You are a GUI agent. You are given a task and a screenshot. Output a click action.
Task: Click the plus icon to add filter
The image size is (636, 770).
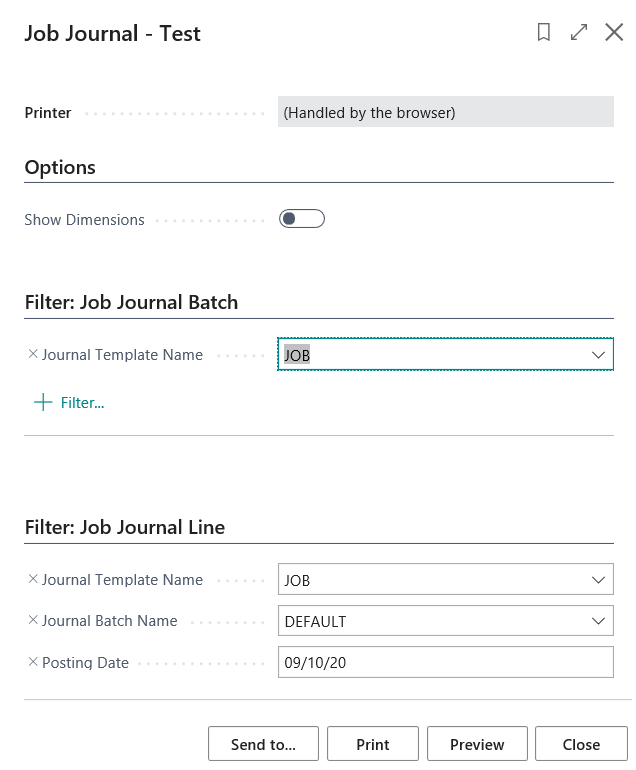42,402
